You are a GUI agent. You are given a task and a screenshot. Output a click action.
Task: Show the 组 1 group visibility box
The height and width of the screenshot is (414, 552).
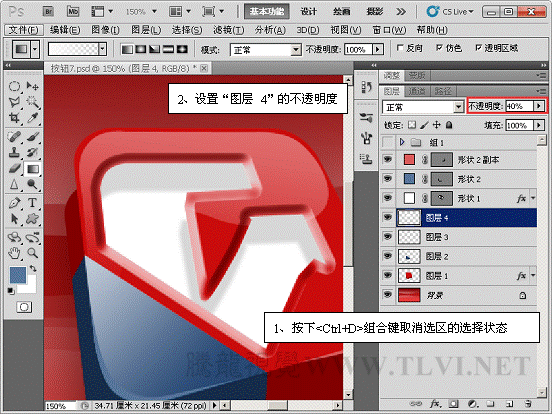[388, 142]
